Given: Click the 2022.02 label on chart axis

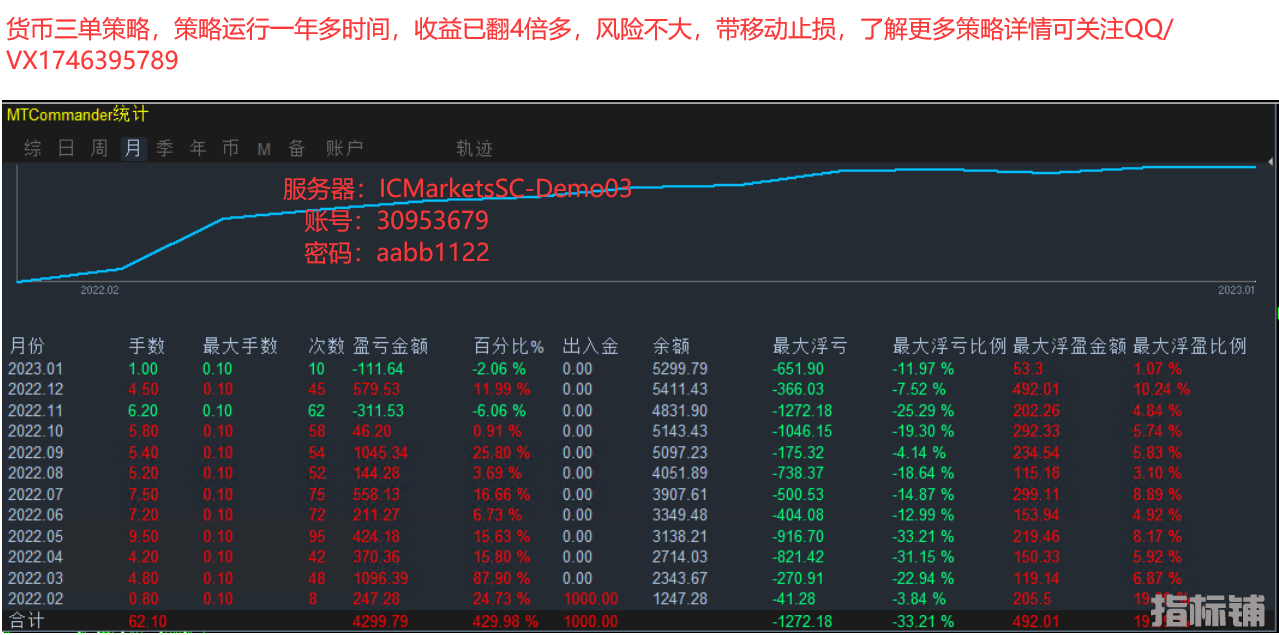Looking at the screenshot, I should click(x=99, y=290).
